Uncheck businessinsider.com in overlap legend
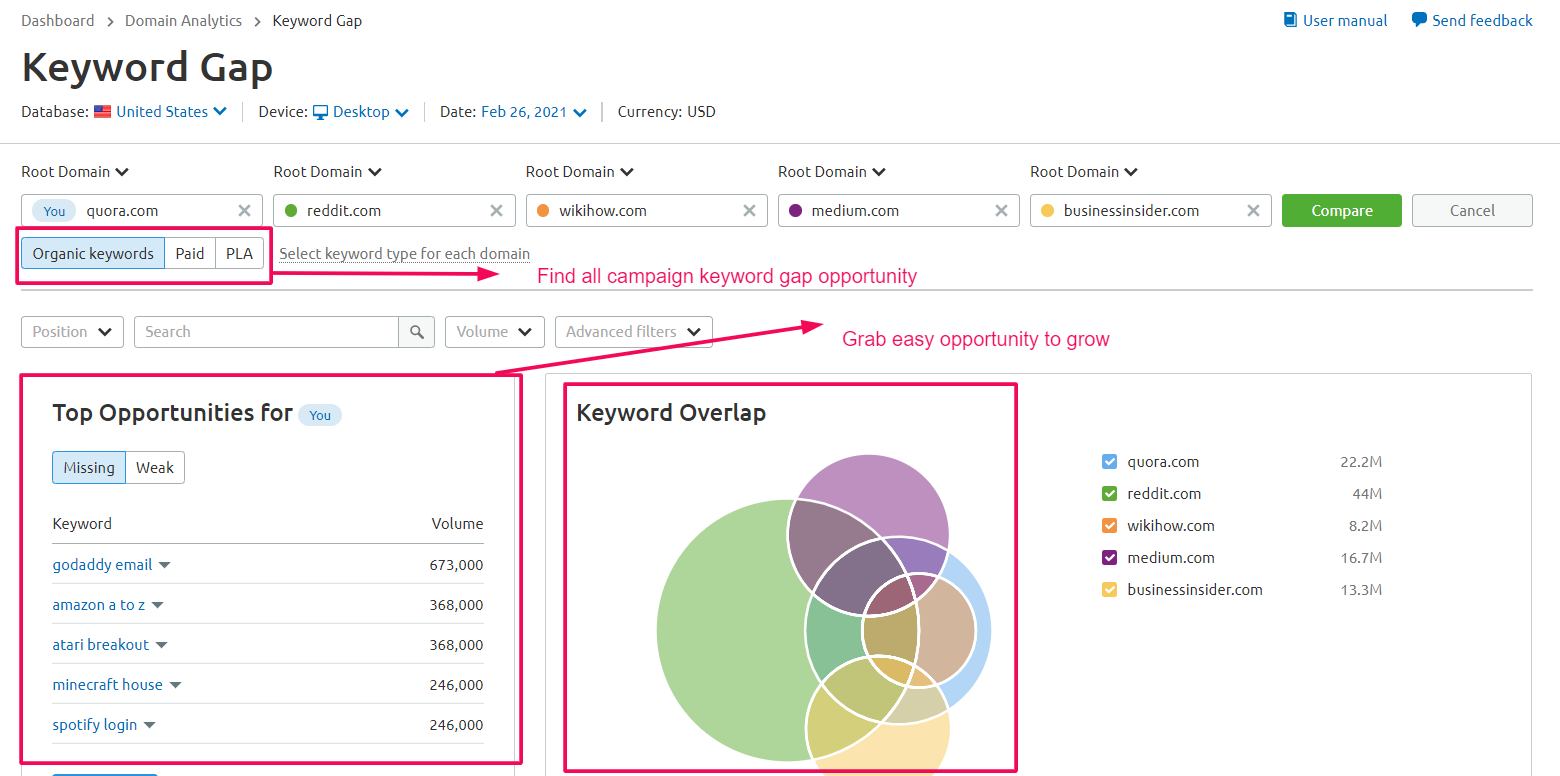The height and width of the screenshot is (776, 1560). (1109, 590)
